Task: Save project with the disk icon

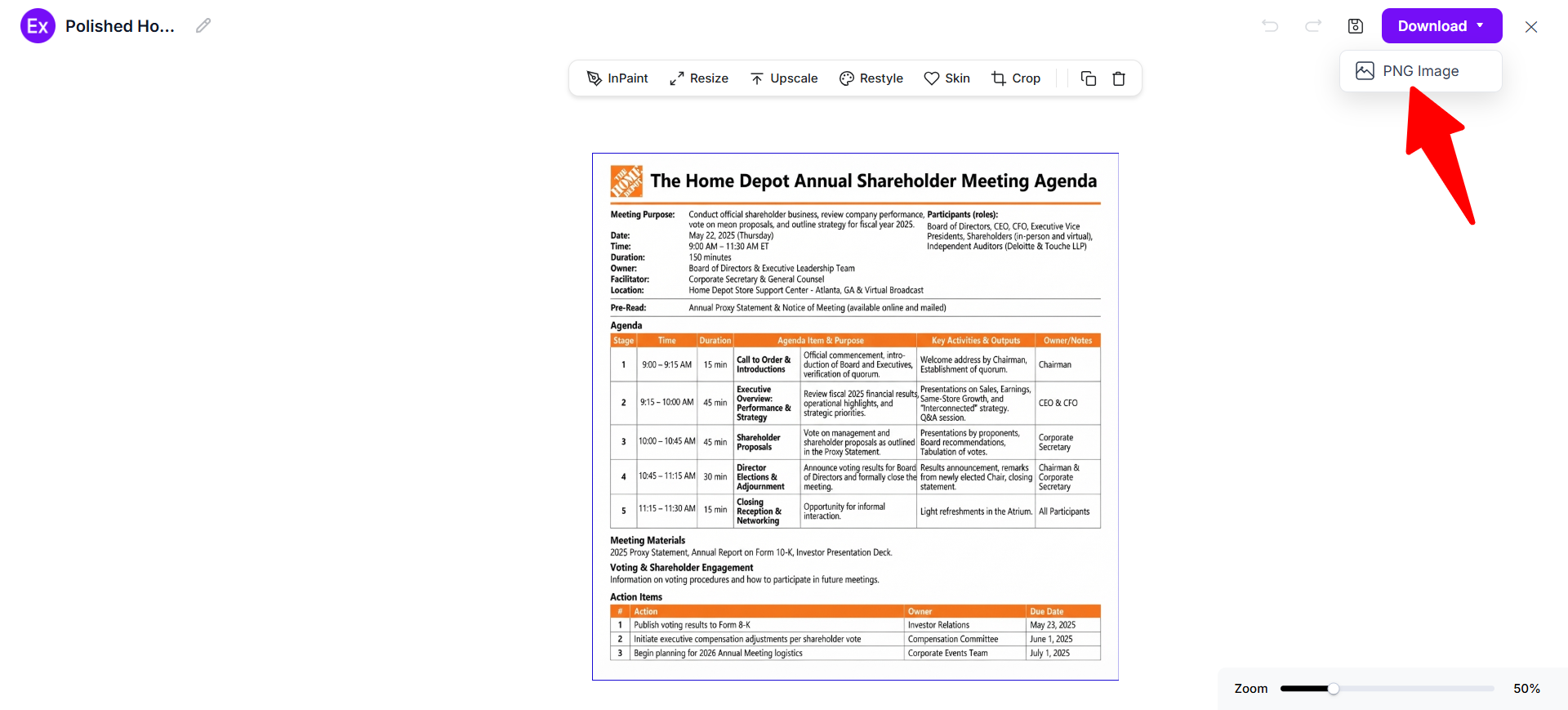Action: point(1356,26)
